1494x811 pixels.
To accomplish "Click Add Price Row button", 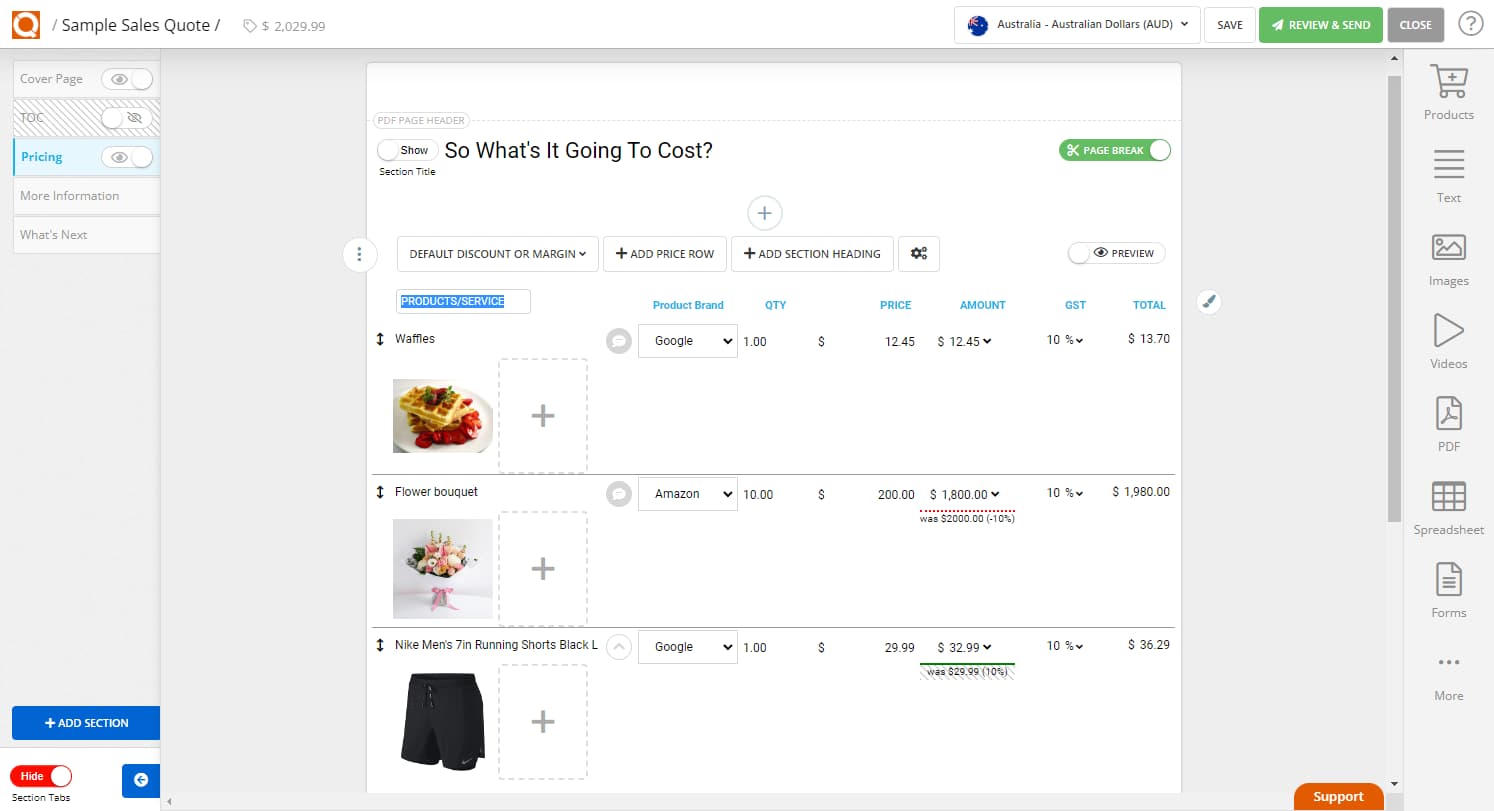I will pos(664,254).
